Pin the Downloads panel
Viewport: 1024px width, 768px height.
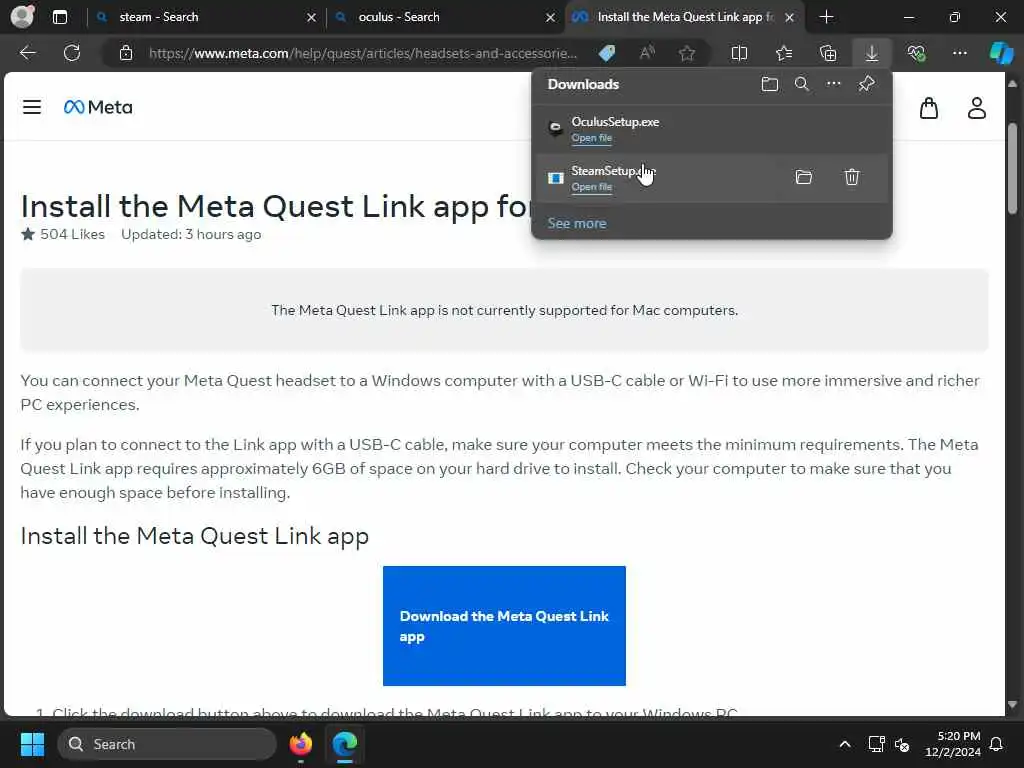click(x=867, y=84)
